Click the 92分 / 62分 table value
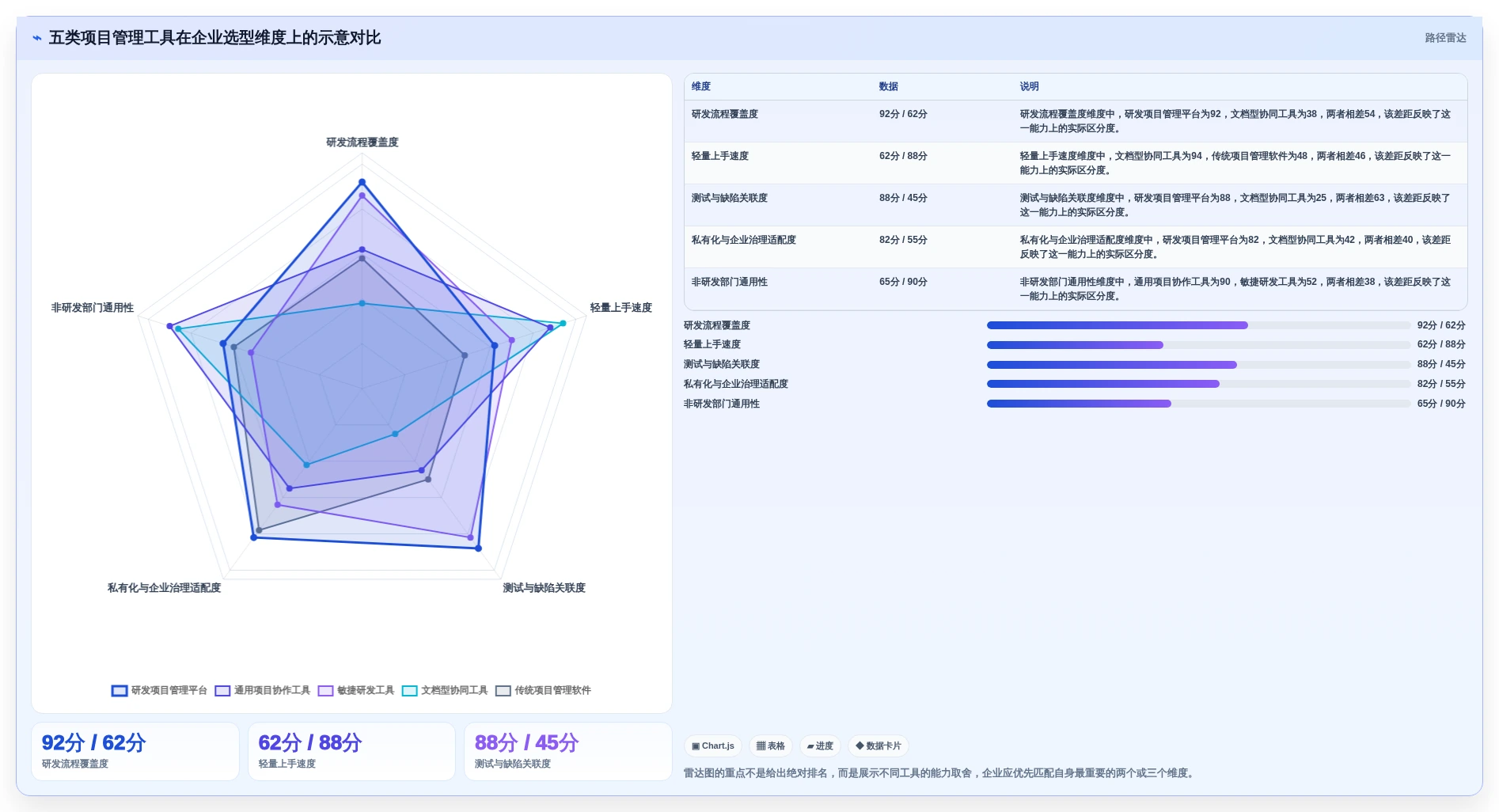 click(903, 114)
